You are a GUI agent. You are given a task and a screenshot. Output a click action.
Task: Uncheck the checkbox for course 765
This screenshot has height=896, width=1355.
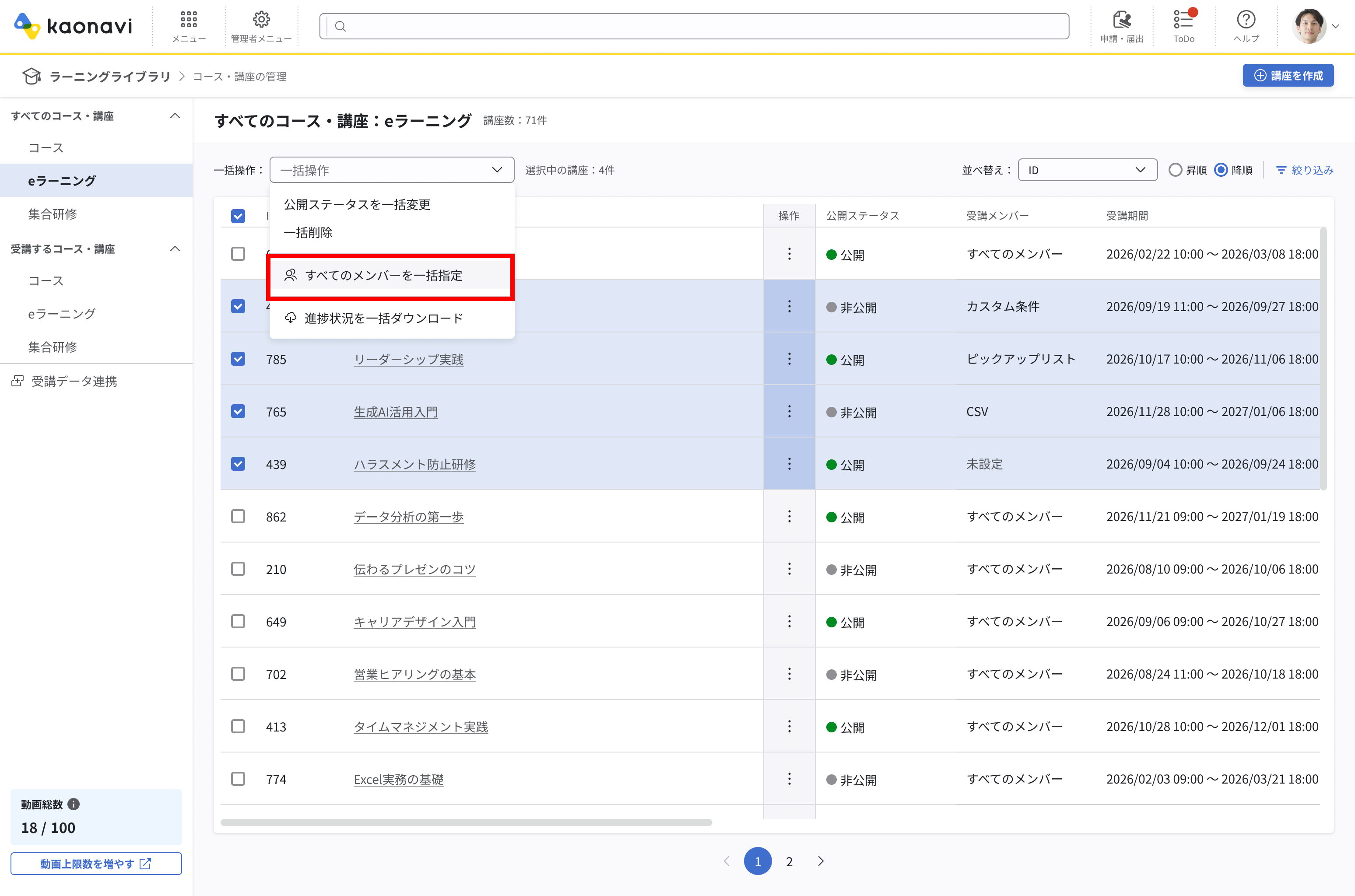(238, 411)
